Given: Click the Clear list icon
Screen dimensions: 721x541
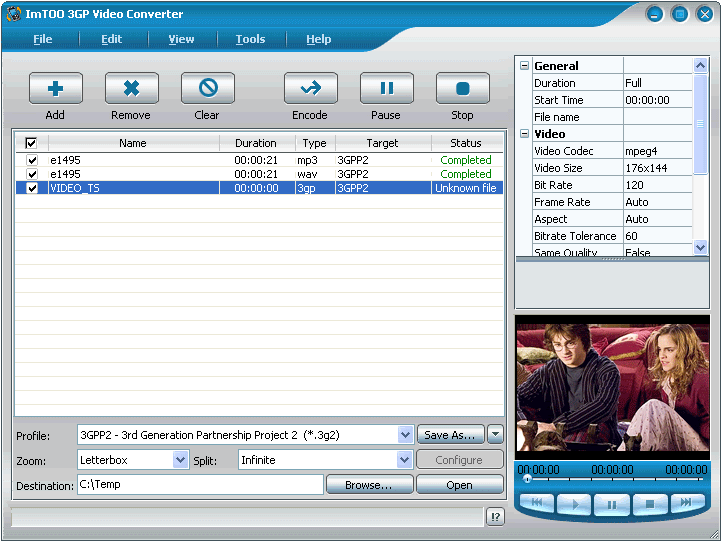Looking at the screenshot, I should pos(207,89).
